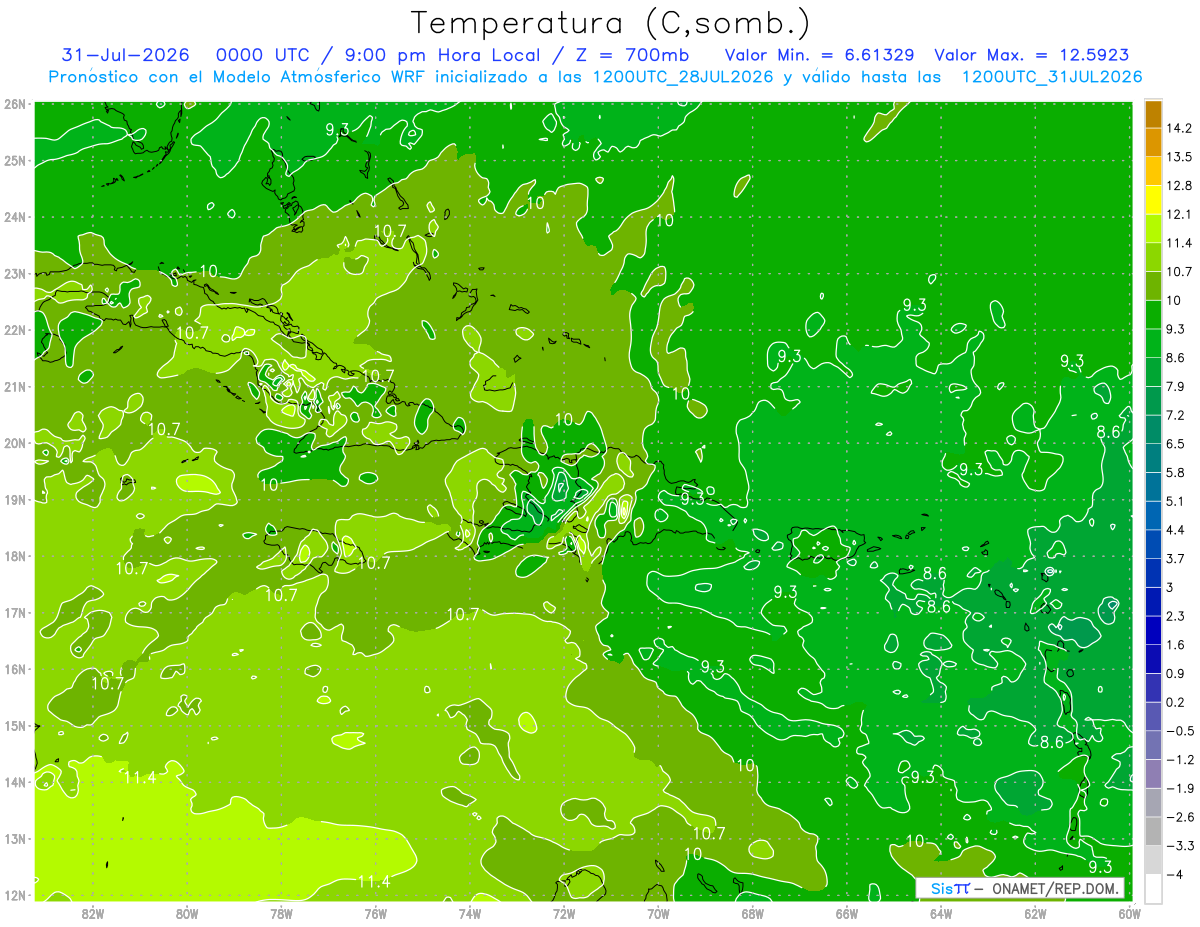This screenshot has height=927, width=1200.
Task: Click the legend value "5.8"
Action: pos(1176,472)
